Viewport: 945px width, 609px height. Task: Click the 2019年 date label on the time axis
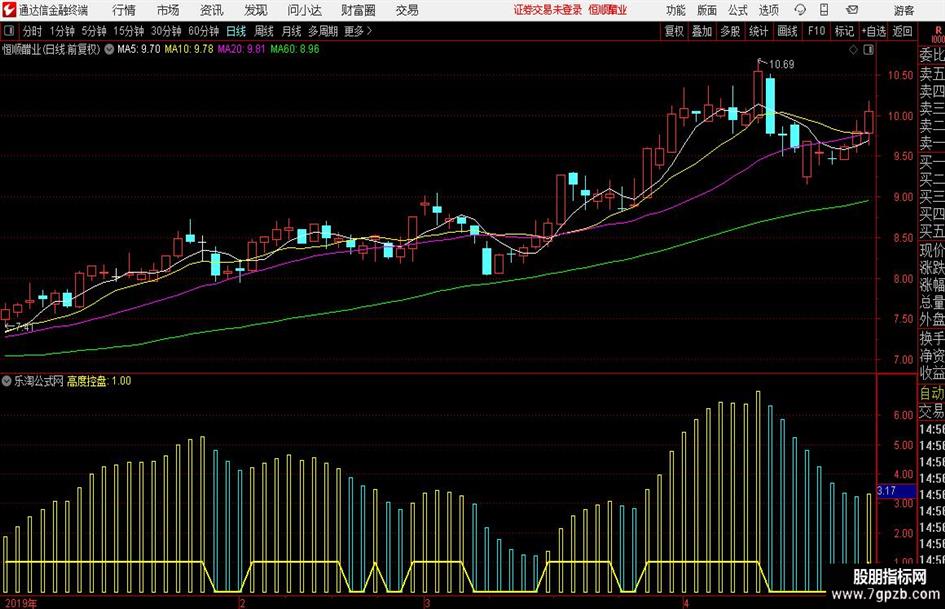point(20,604)
